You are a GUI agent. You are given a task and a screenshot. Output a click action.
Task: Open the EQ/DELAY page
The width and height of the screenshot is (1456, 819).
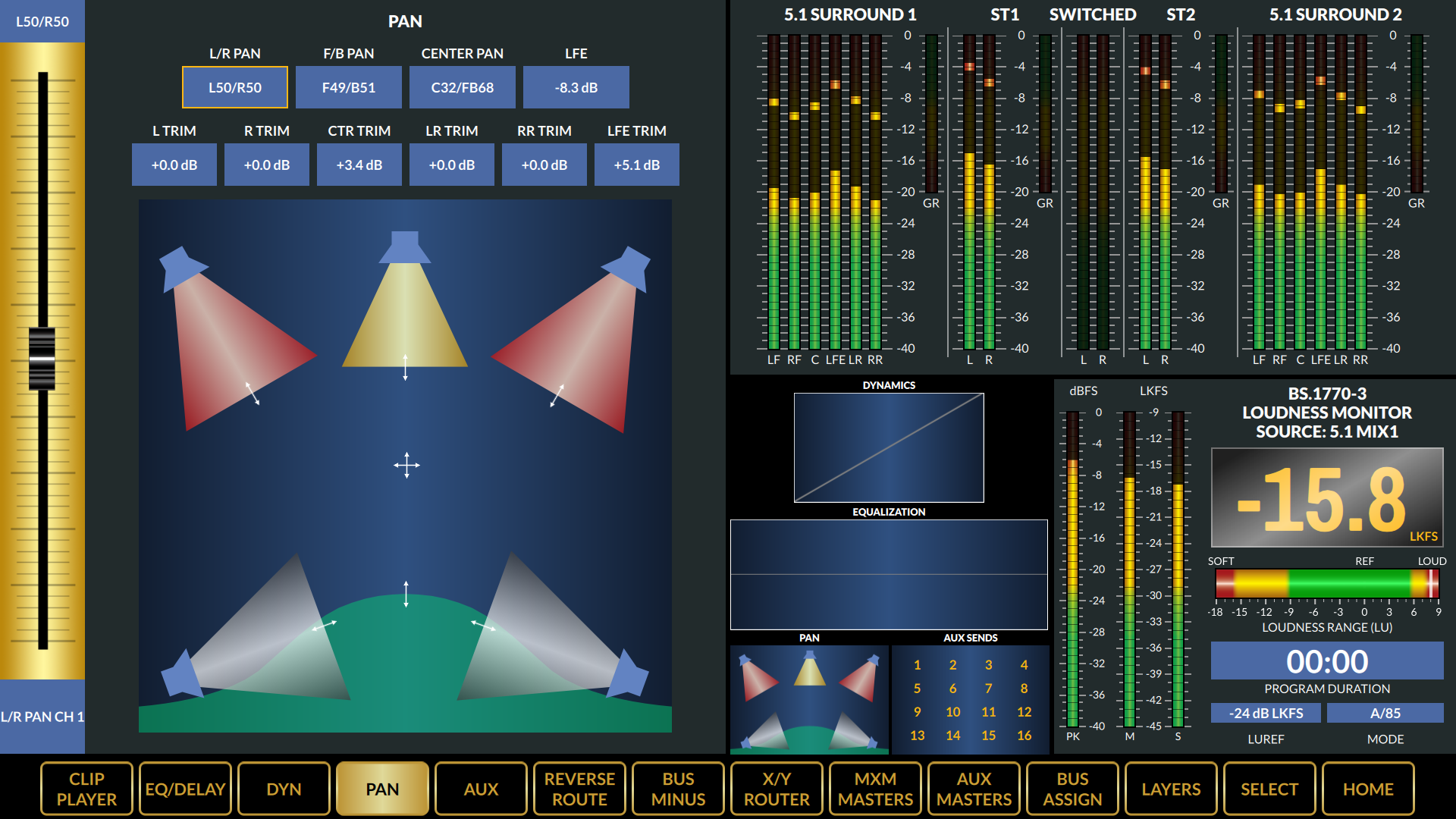pyautogui.click(x=185, y=789)
